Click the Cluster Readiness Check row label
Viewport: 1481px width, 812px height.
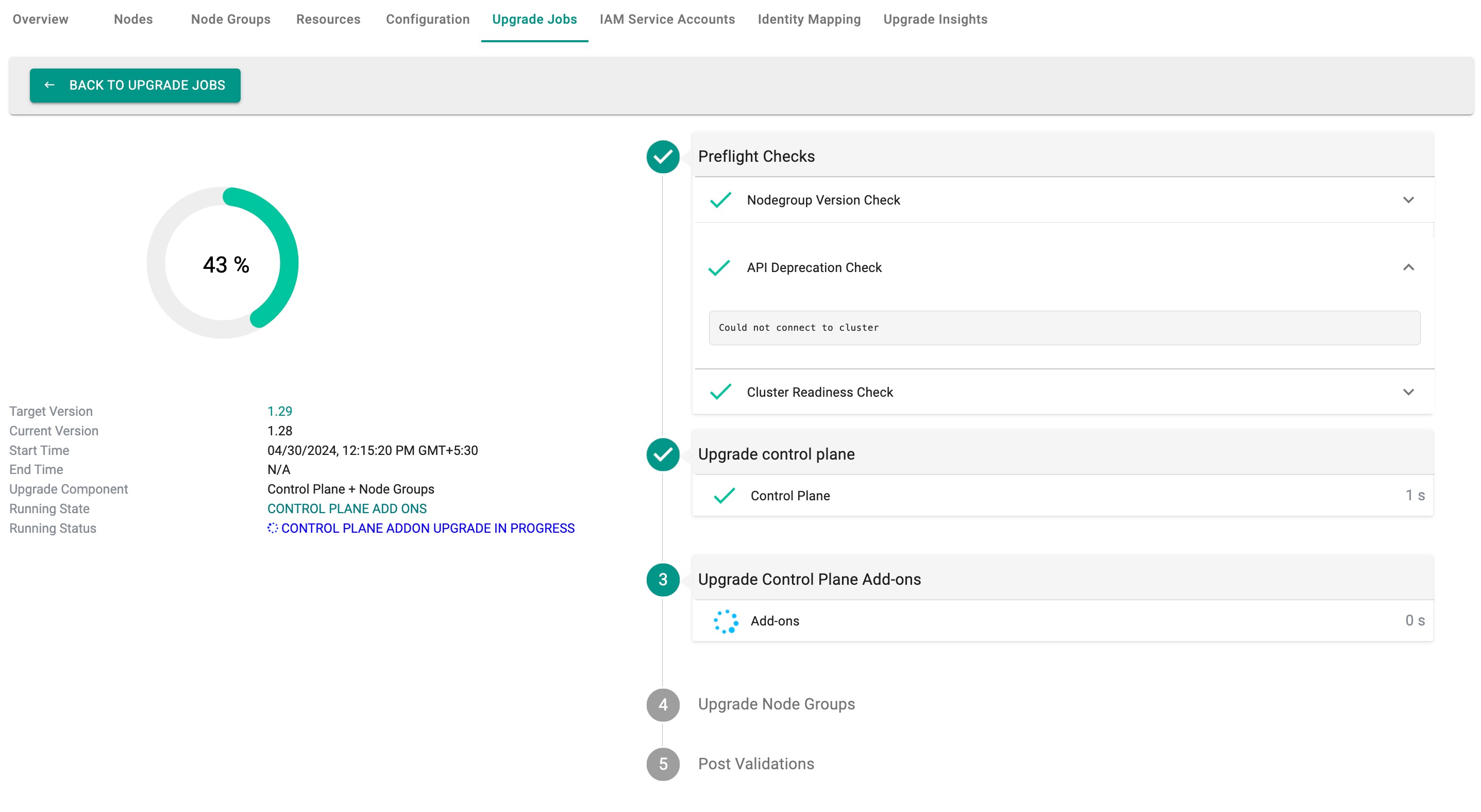[x=820, y=393]
